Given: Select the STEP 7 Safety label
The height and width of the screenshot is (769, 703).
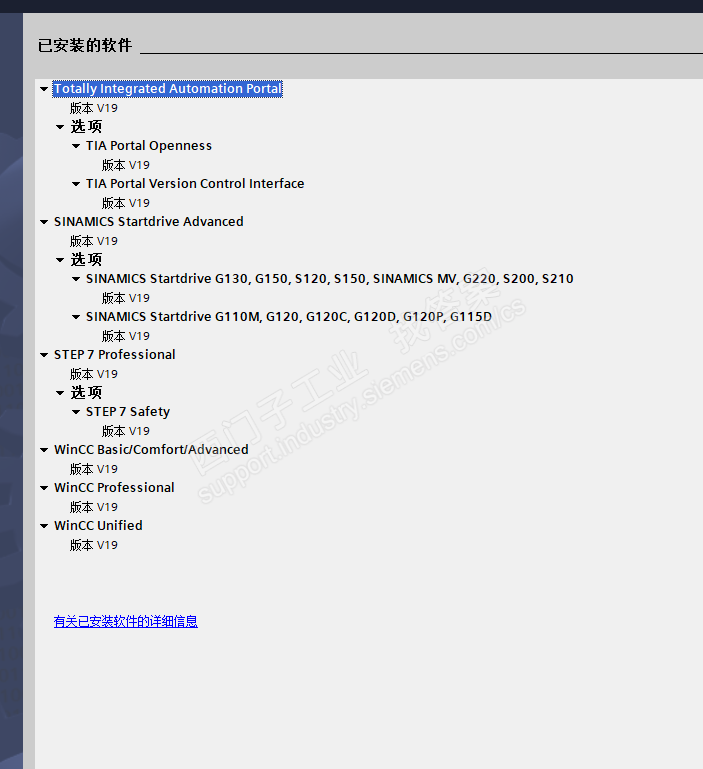Looking at the screenshot, I should pyautogui.click(x=128, y=412).
